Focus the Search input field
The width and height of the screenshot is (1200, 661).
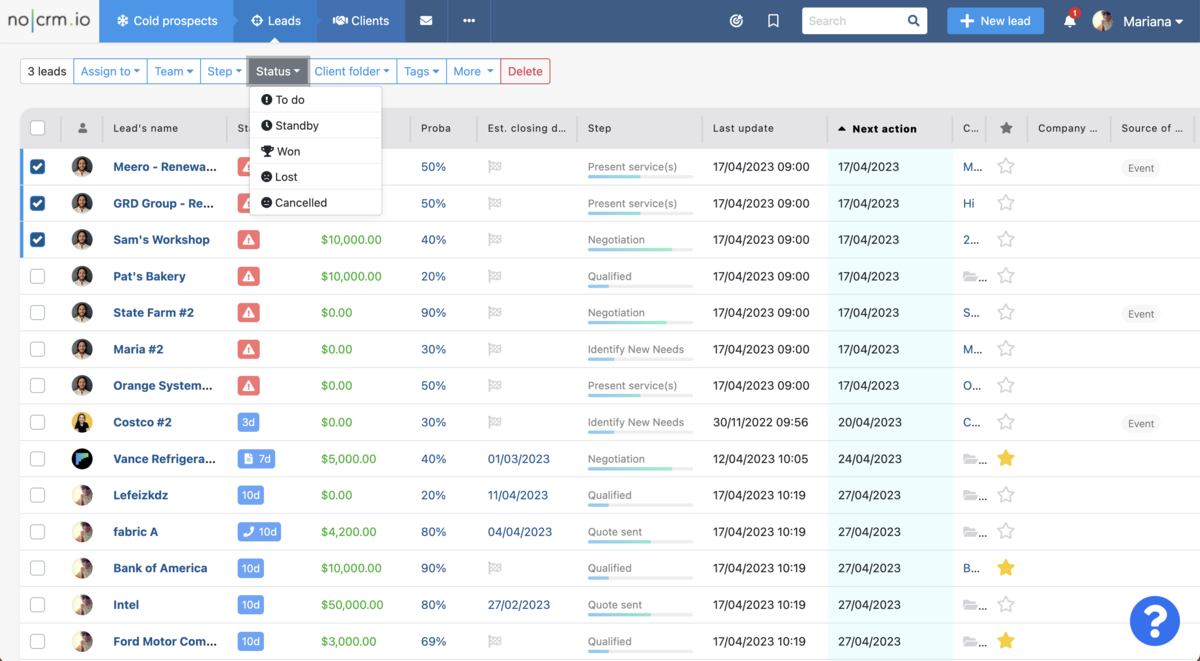pyautogui.click(x=853, y=21)
